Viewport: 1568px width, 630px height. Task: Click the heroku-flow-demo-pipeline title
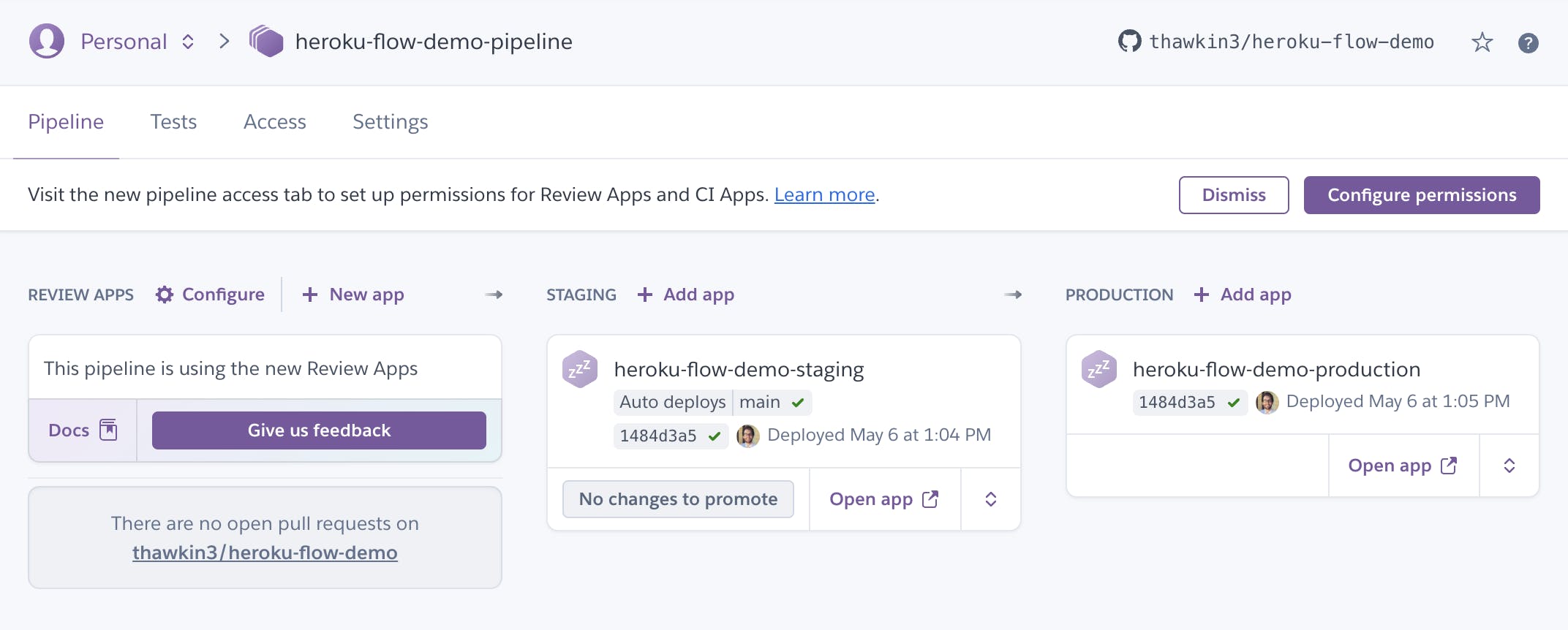click(434, 42)
